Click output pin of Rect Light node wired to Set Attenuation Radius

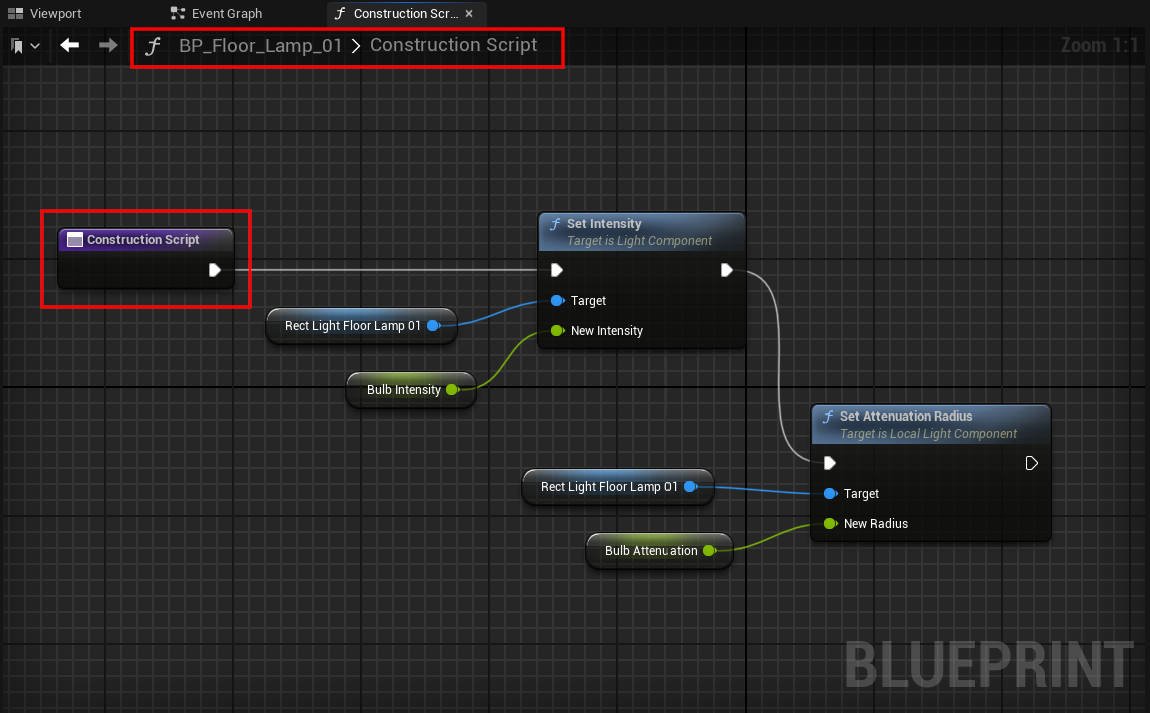click(x=690, y=486)
